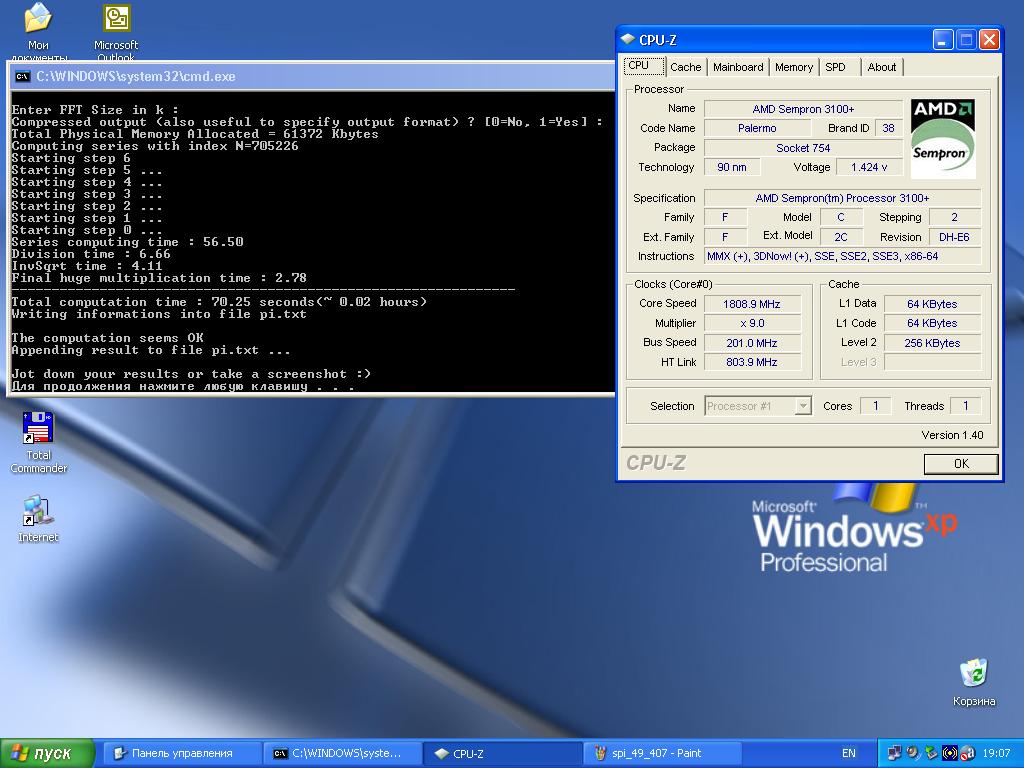Click the AMD Sempron 3100+ name field
The height and width of the screenshot is (768, 1024).
803,109
